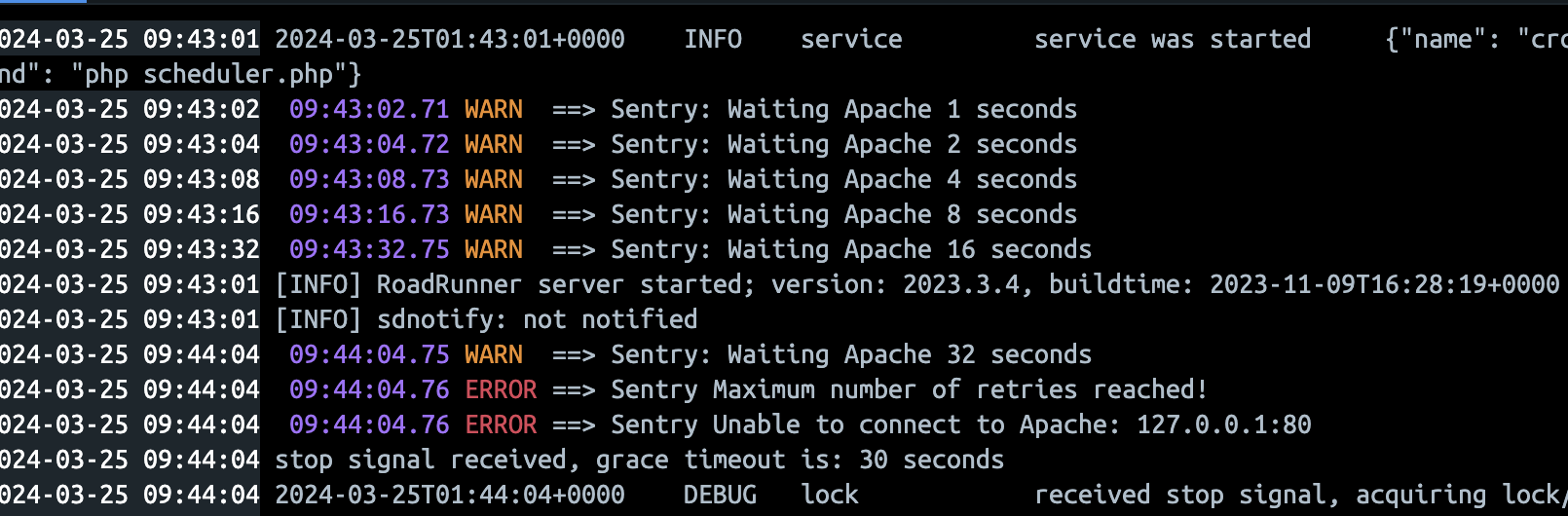Image resolution: width=1568 pixels, height=516 pixels.
Task: Click the DEBUG level label
Action: pos(720,495)
